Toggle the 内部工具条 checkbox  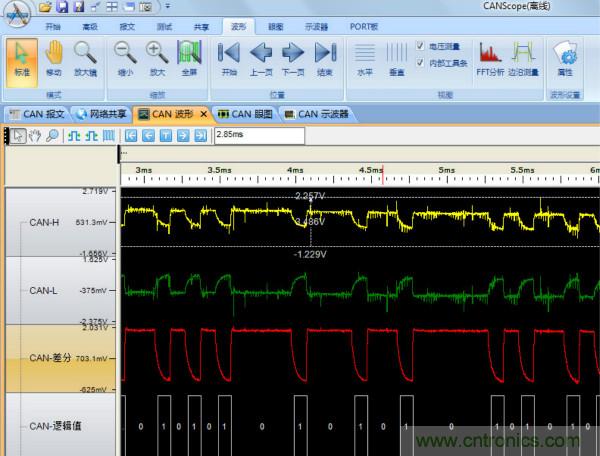pyautogui.click(x=420, y=62)
